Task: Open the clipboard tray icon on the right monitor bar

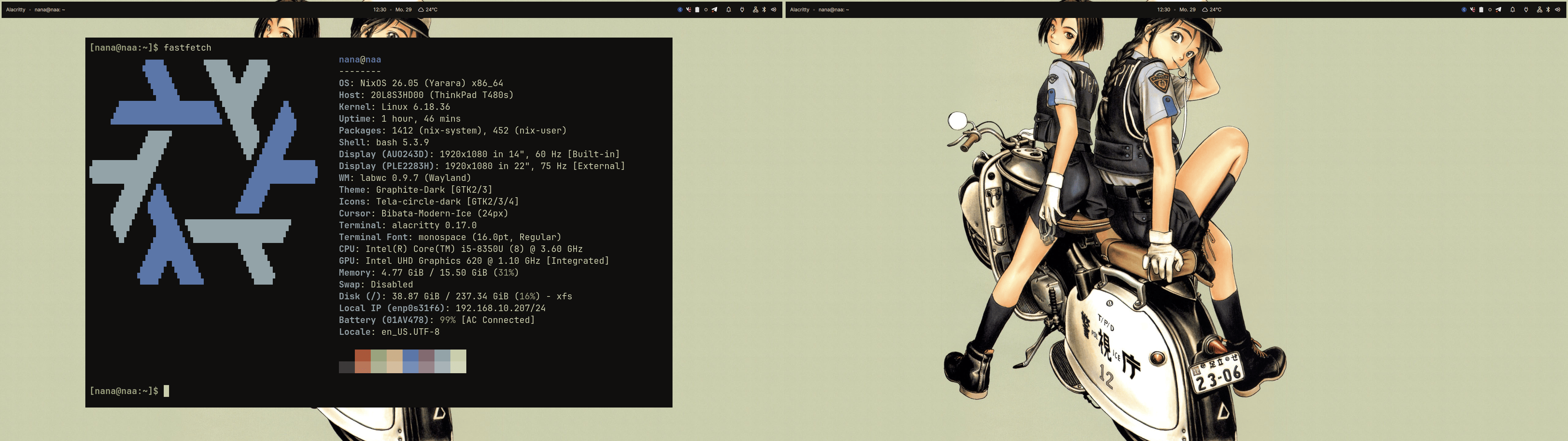Action: point(1481,10)
